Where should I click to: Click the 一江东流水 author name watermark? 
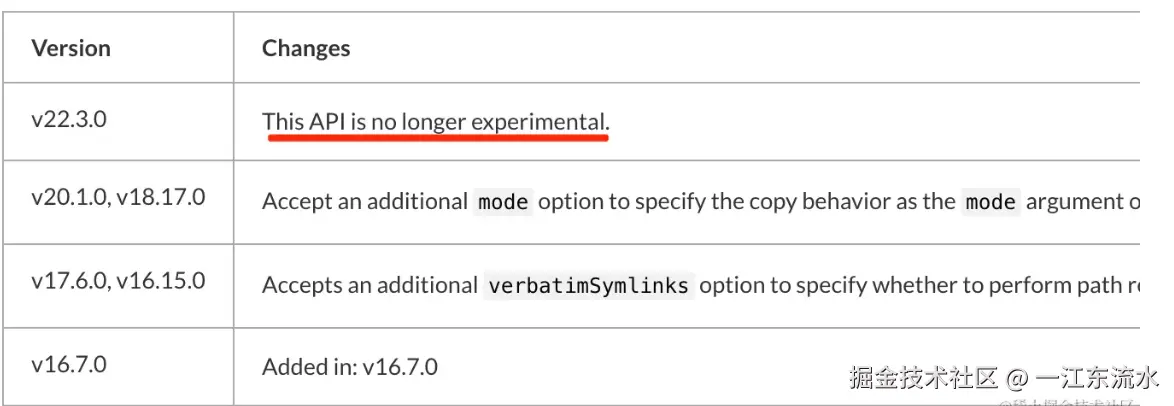1096,378
